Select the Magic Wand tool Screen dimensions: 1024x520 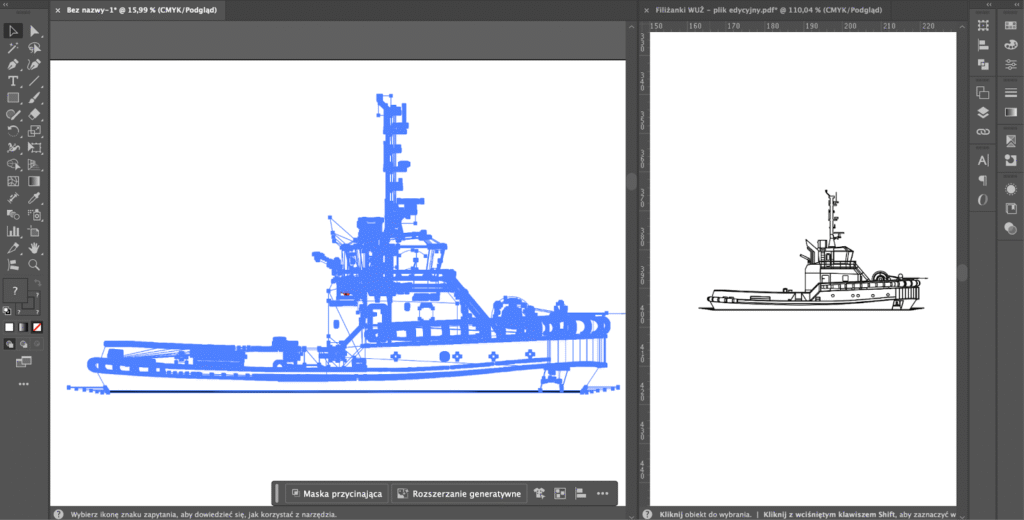[13, 48]
